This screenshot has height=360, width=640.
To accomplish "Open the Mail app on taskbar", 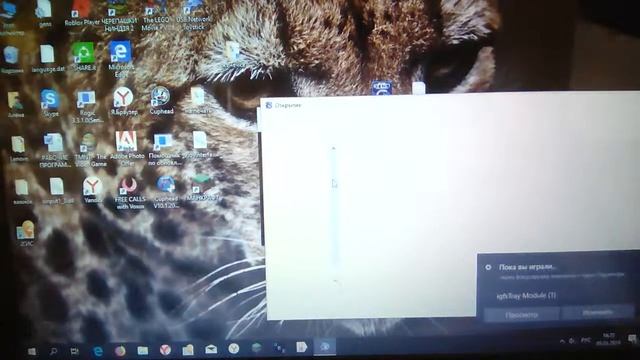I will pyautogui.click(x=211, y=349).
